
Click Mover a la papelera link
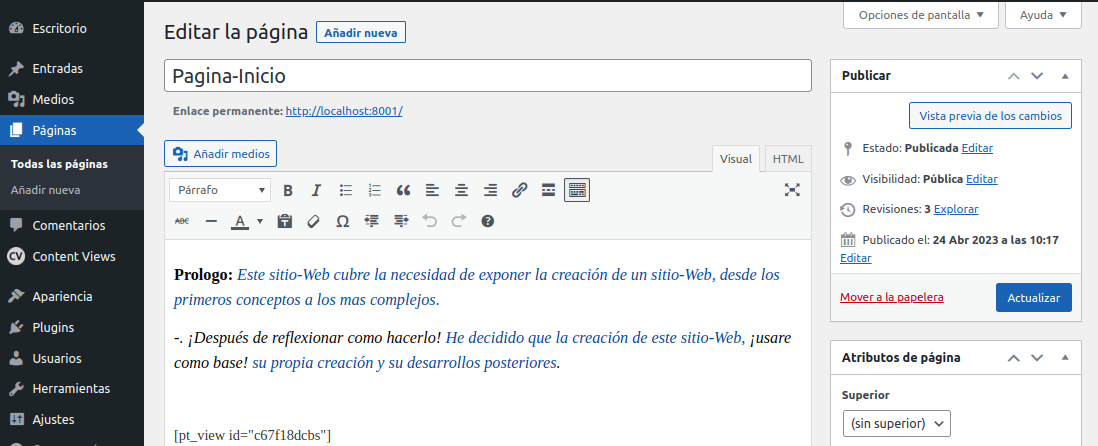tap(891, 297)
